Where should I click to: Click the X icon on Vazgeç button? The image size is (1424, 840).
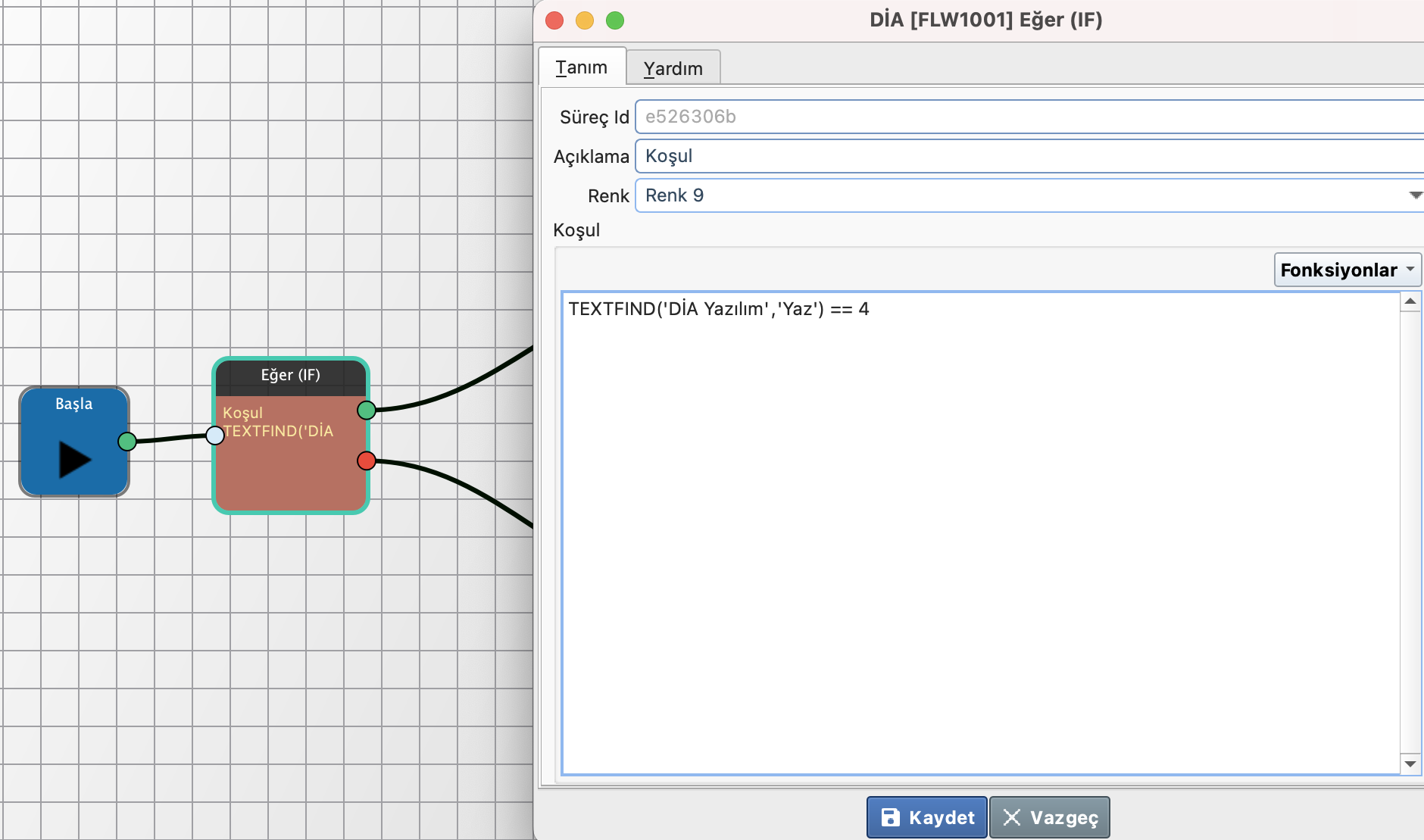1012,817
